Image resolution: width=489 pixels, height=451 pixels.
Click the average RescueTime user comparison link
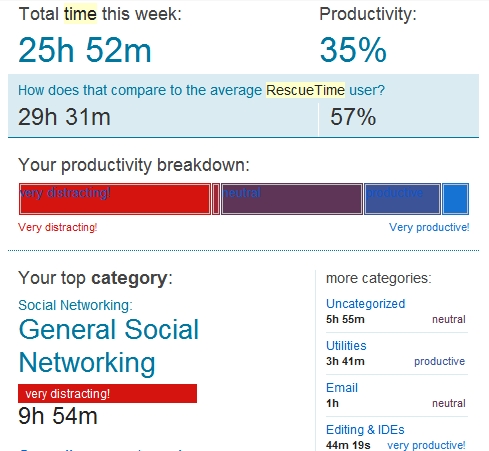click(x=201, y=90)
